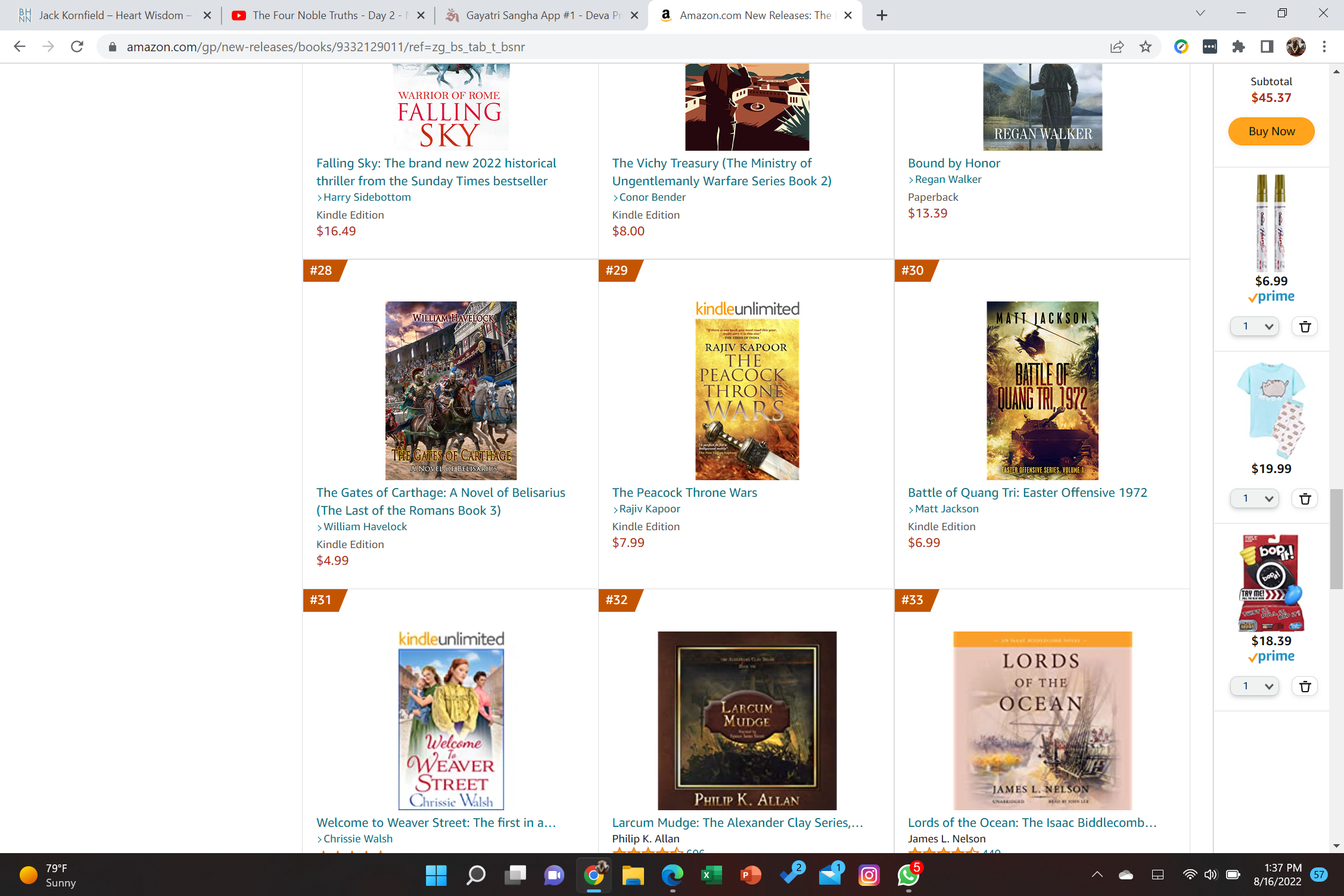This screenshot has height=896, width=1344.
Task: Open The Gates of Carthage title link
Action: coord(440,502)
